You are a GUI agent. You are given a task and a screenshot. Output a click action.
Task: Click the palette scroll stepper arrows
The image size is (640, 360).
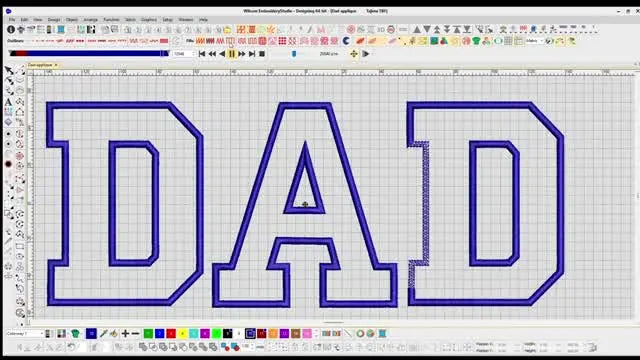click(x=316, y=333)
